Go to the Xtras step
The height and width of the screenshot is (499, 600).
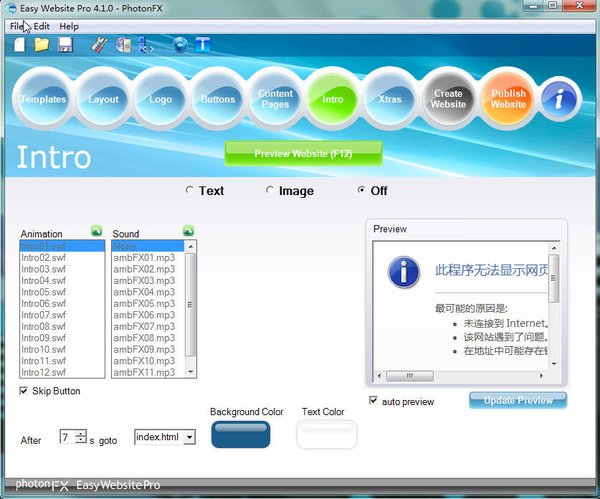[x=390, y=99]
